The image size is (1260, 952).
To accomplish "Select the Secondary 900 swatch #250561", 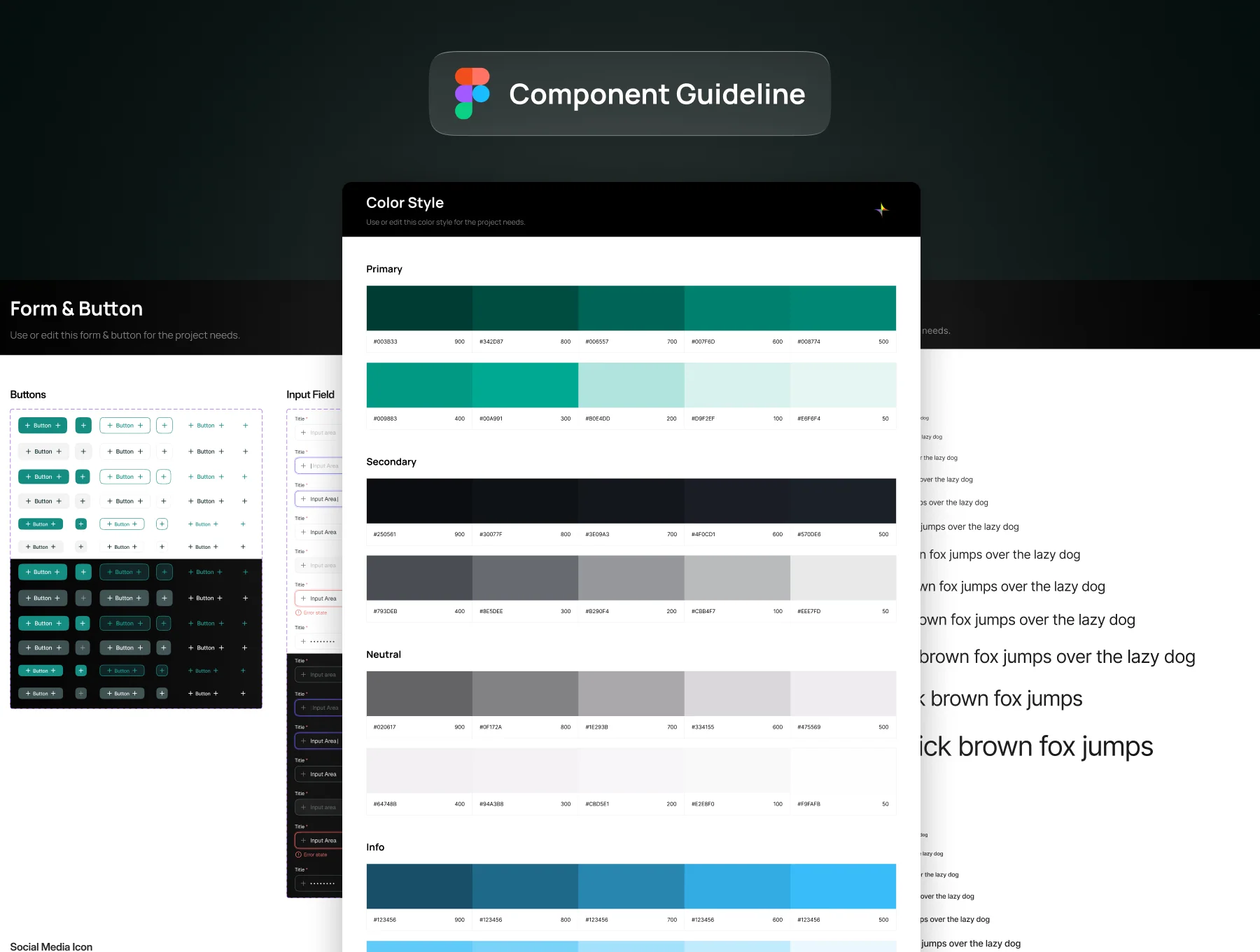I will coord(419,500).
